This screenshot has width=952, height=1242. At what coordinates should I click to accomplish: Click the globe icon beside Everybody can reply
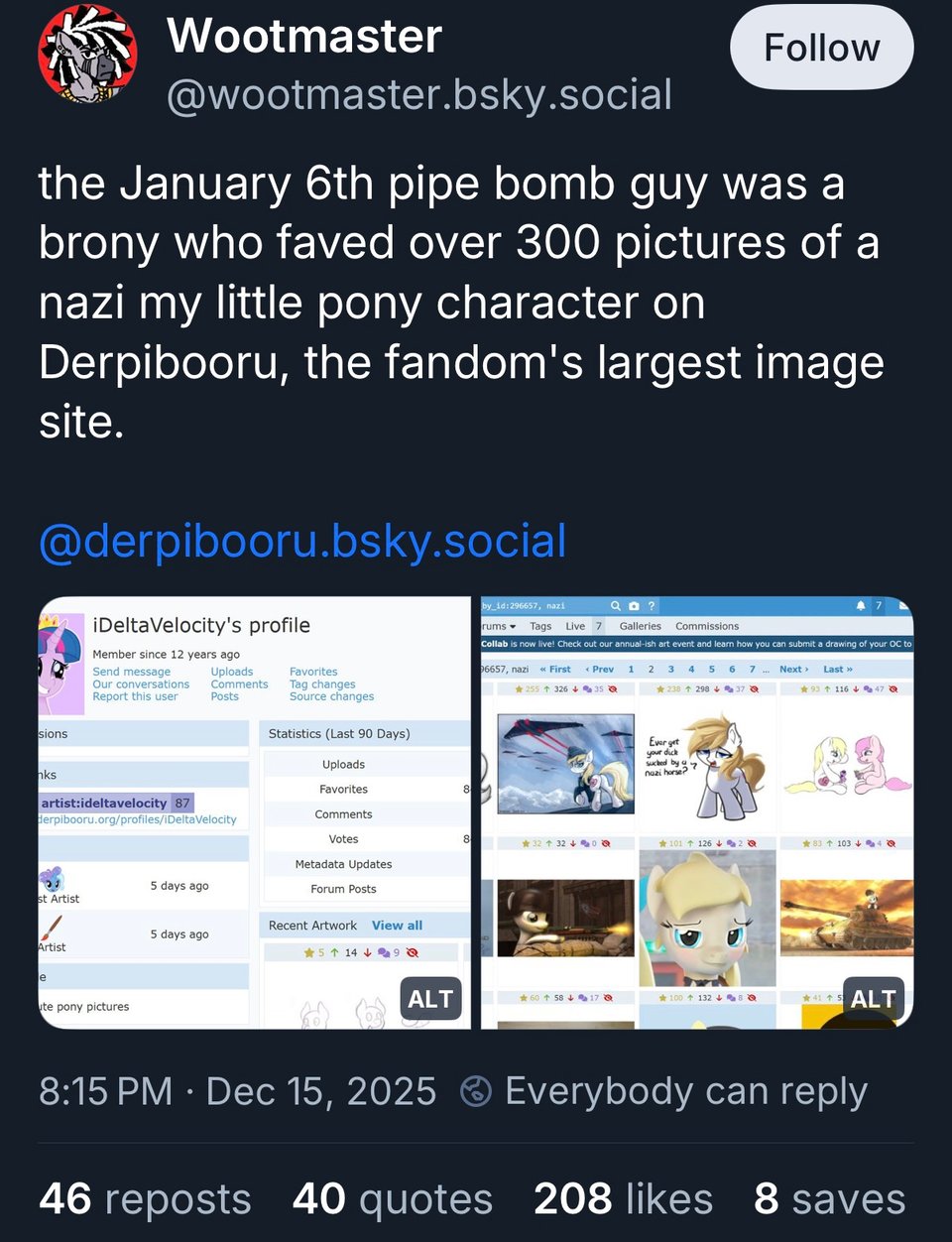click(x=476, y=1091)
